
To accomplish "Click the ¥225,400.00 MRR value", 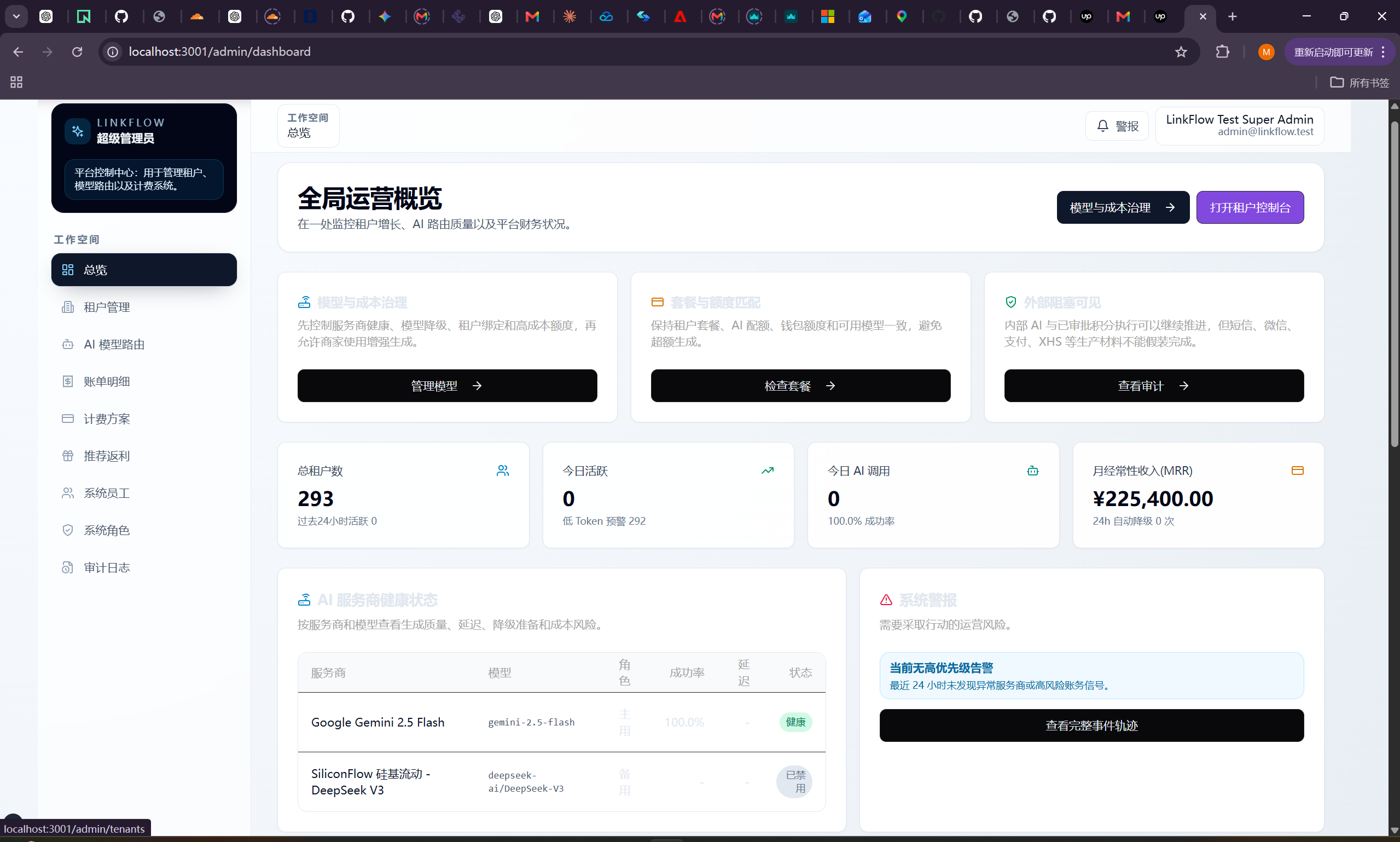I will (x=1153, y=499).
